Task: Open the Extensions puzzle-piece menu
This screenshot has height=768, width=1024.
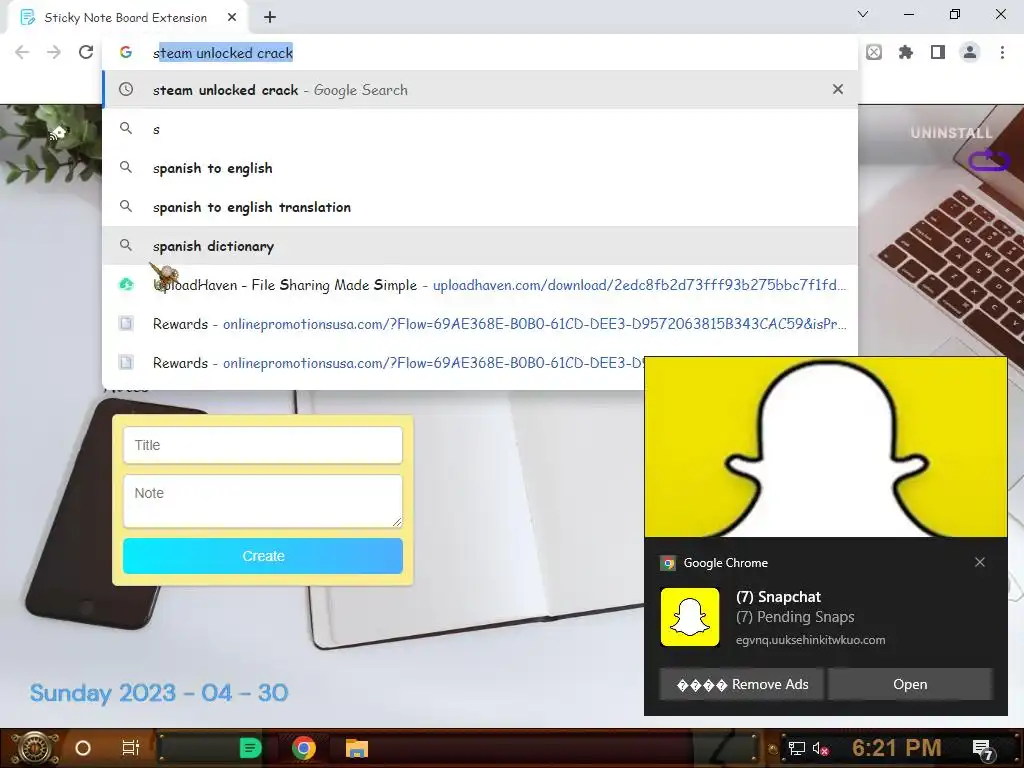Action: click(905, 52)
